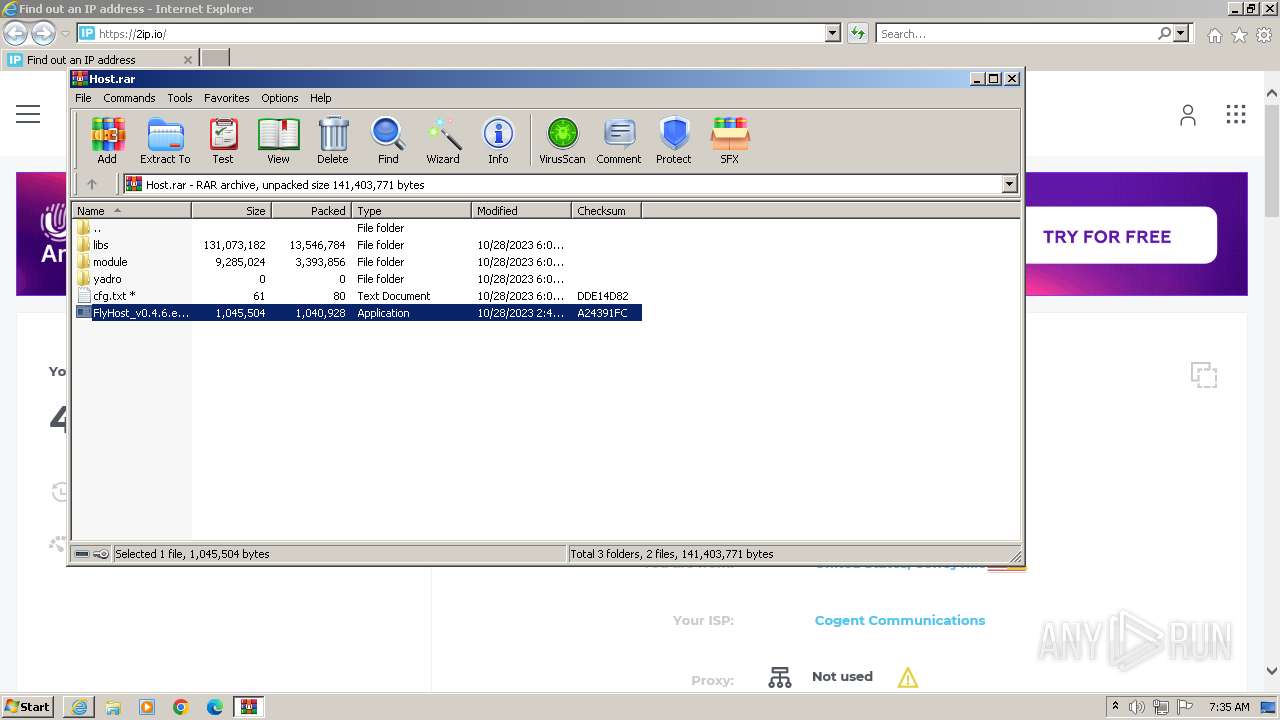Click the Add toolbar icon in WinRAR
Image resolution: width=1280 pixels, height=720 pixels.
[x=107, y=140]
